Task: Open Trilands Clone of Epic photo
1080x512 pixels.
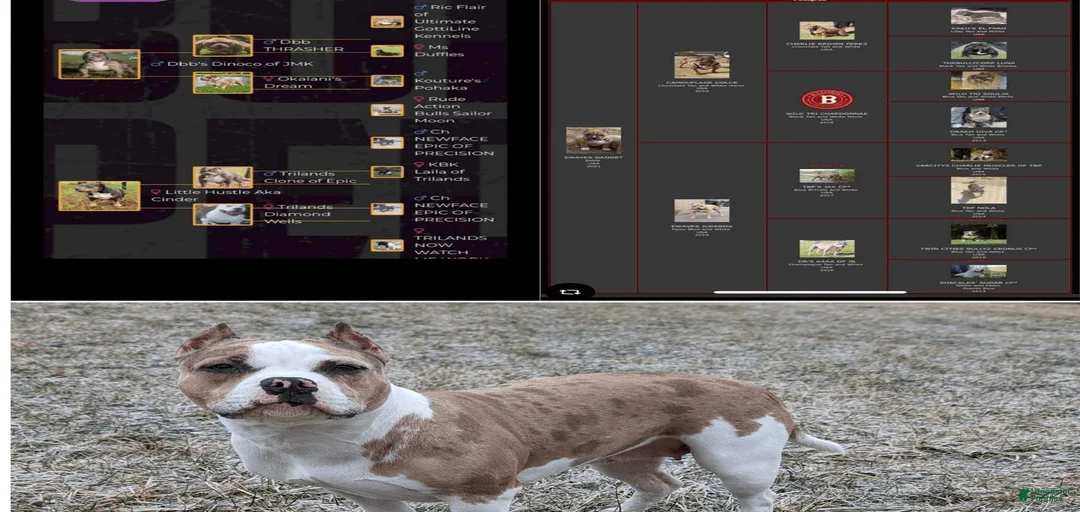Action: point(222,177)
